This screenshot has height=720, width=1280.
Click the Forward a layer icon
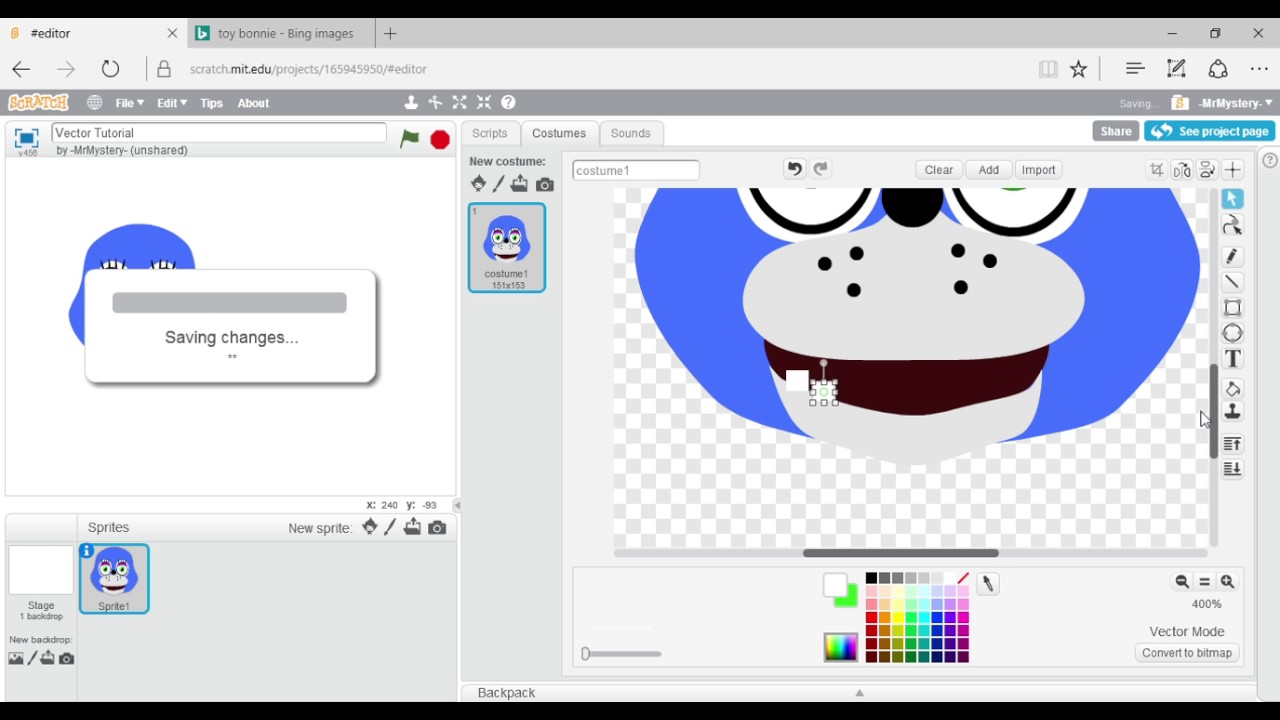pyautogui.click(x=1233, y=444)
